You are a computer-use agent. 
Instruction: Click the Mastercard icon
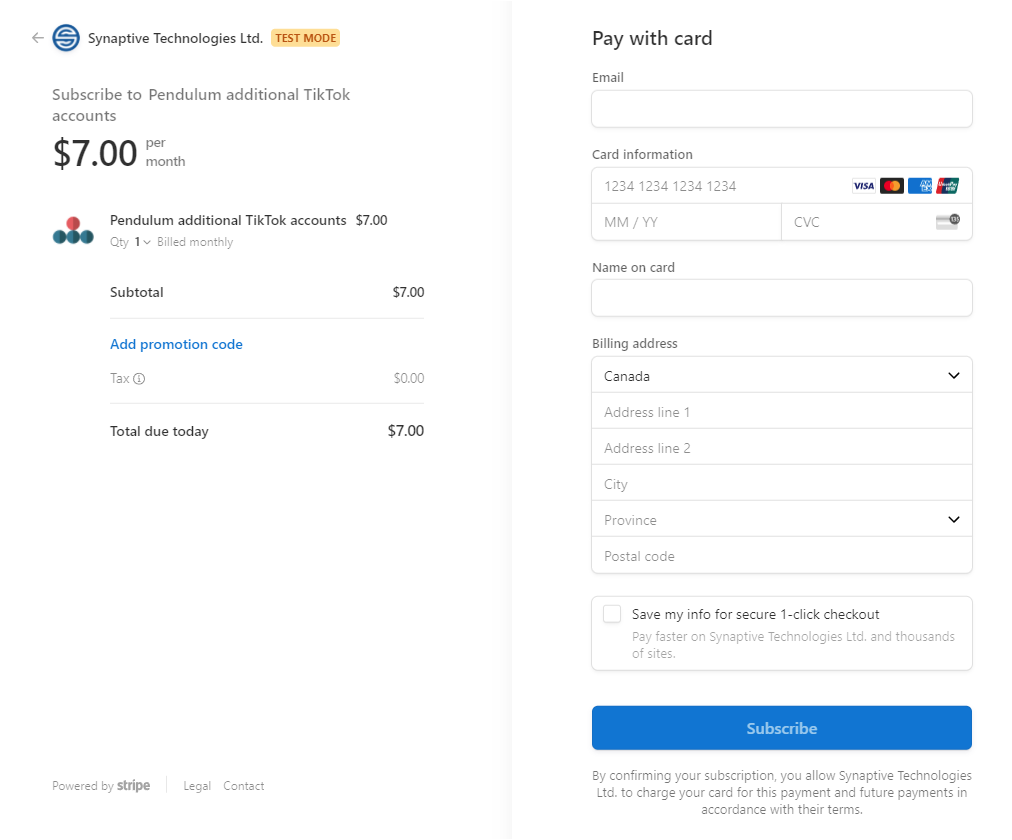(892, 186)
